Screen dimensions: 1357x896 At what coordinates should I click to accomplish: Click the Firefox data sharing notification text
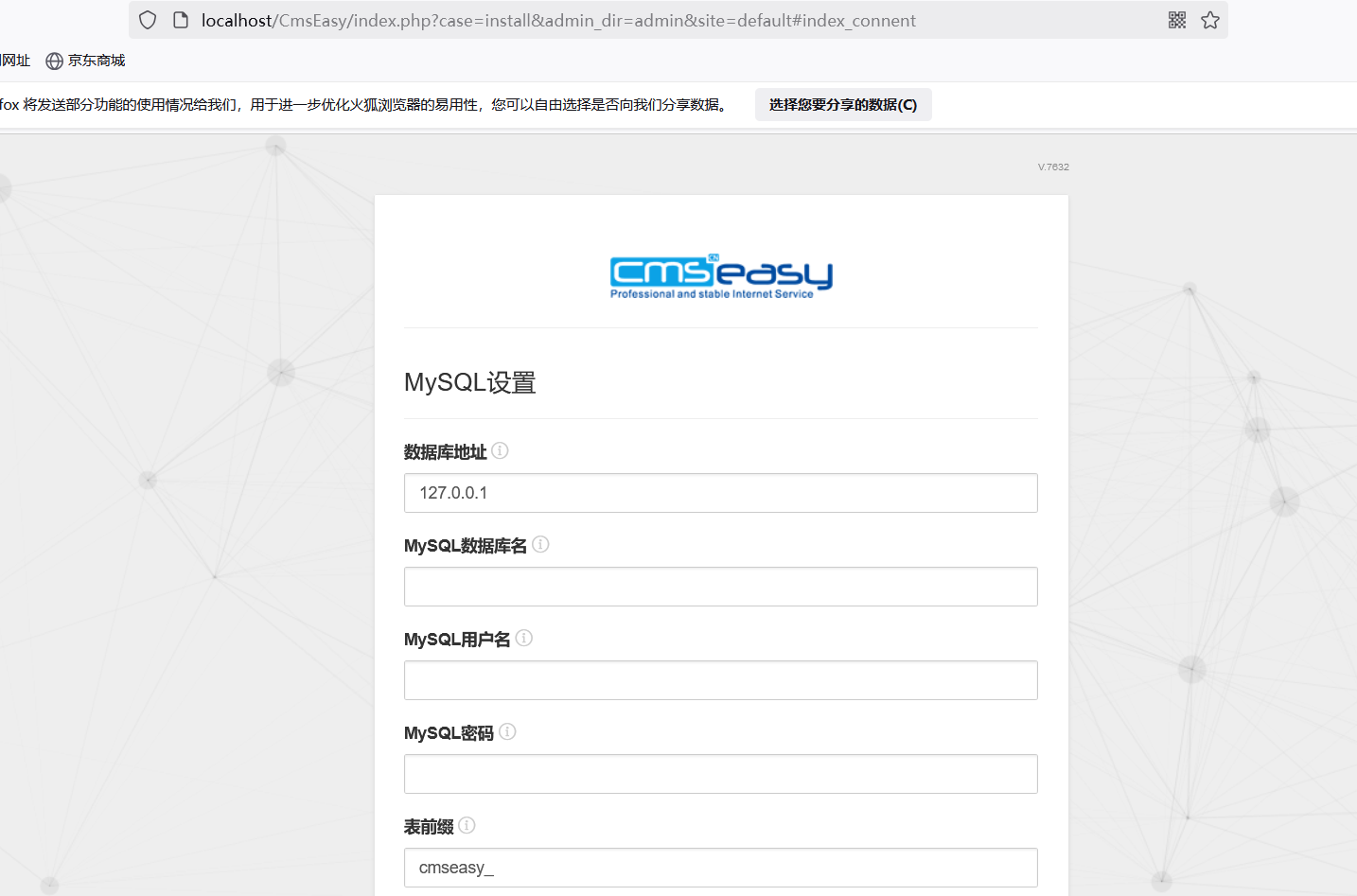pos(365,105)
